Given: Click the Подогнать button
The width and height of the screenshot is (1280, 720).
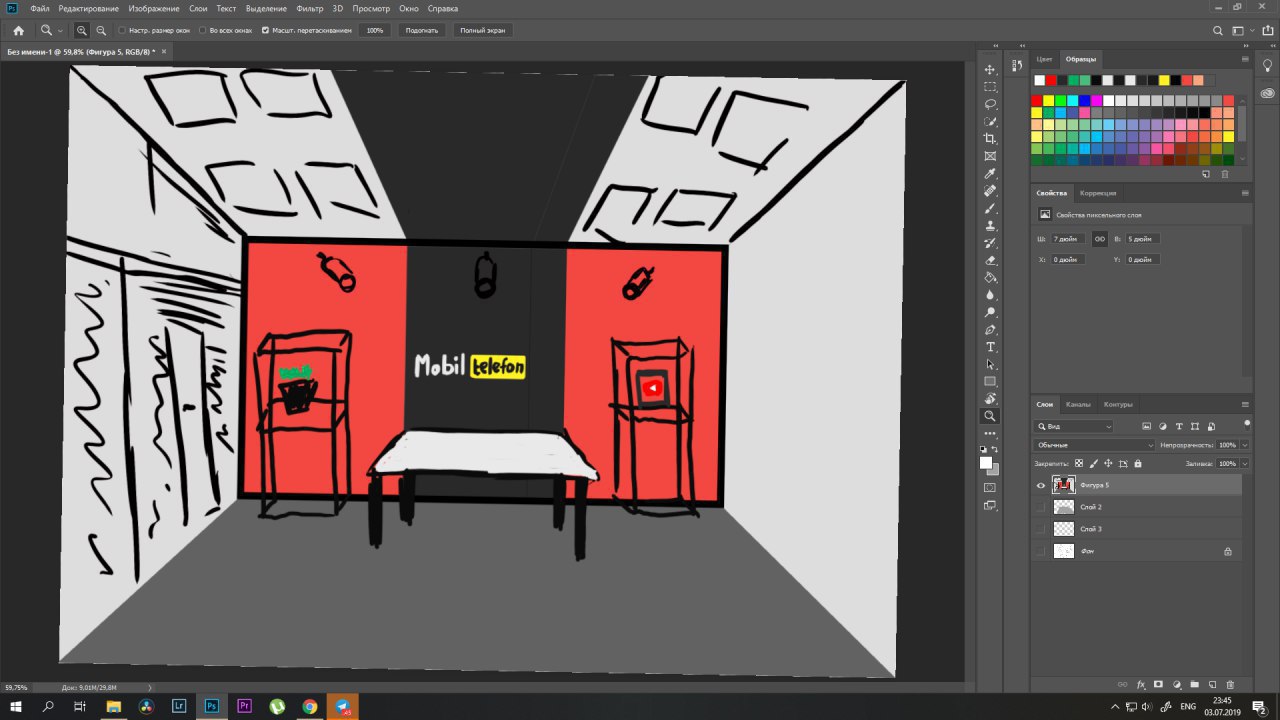Looking at the screenshot, I should pos(422,31).
